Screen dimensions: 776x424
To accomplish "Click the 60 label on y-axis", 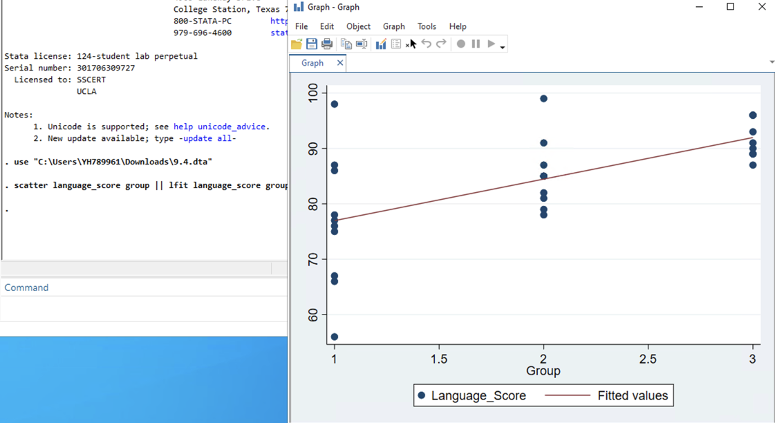I will 313,315.
